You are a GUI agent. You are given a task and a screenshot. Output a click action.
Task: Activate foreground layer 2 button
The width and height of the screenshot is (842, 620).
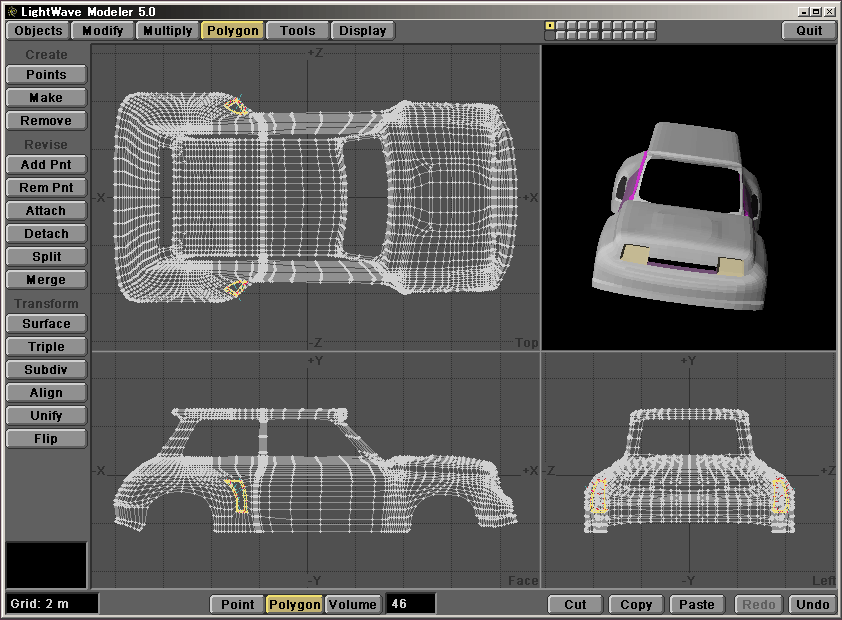point(561,25)
